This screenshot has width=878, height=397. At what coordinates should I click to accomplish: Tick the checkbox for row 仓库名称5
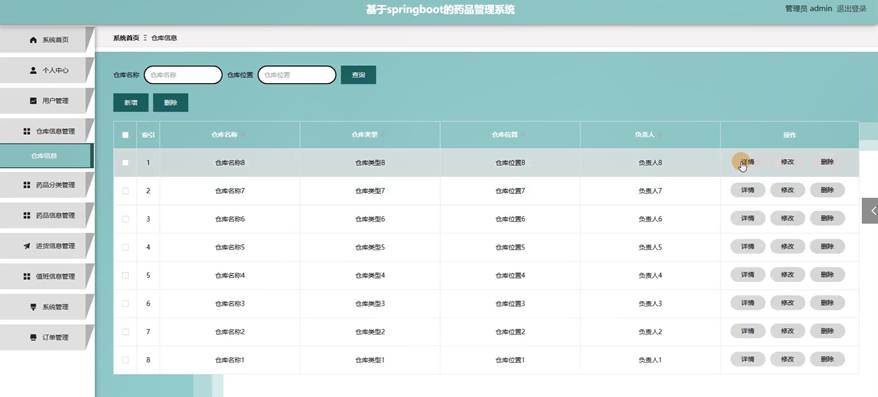[x=125, y=247]
